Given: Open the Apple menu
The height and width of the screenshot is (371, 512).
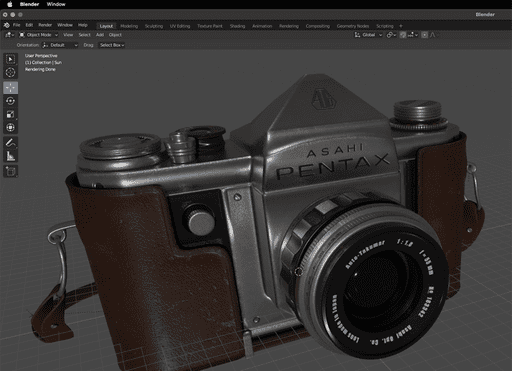Looking at the screenshot, I should 10,4.
